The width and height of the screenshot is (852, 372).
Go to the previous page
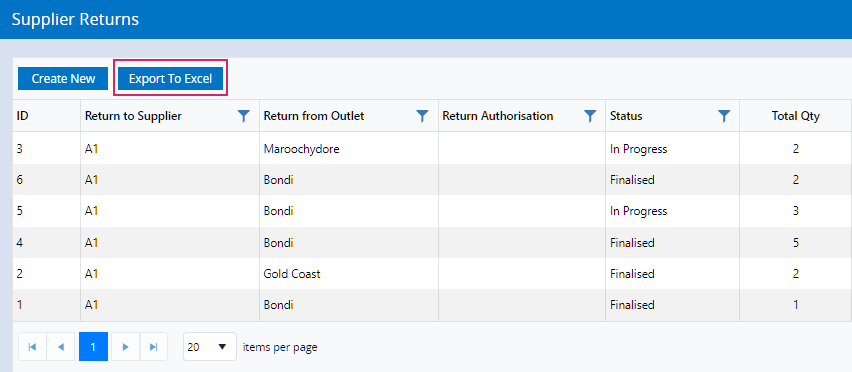(x=61, y=346)
